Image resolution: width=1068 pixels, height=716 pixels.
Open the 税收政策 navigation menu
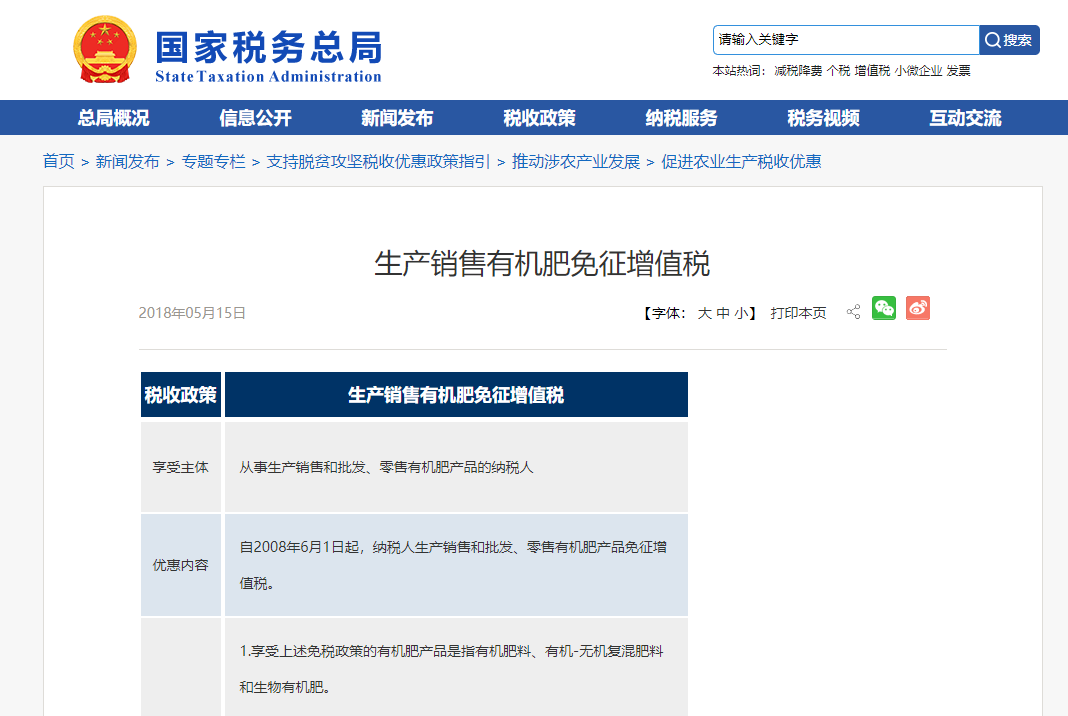coord(539,118)
